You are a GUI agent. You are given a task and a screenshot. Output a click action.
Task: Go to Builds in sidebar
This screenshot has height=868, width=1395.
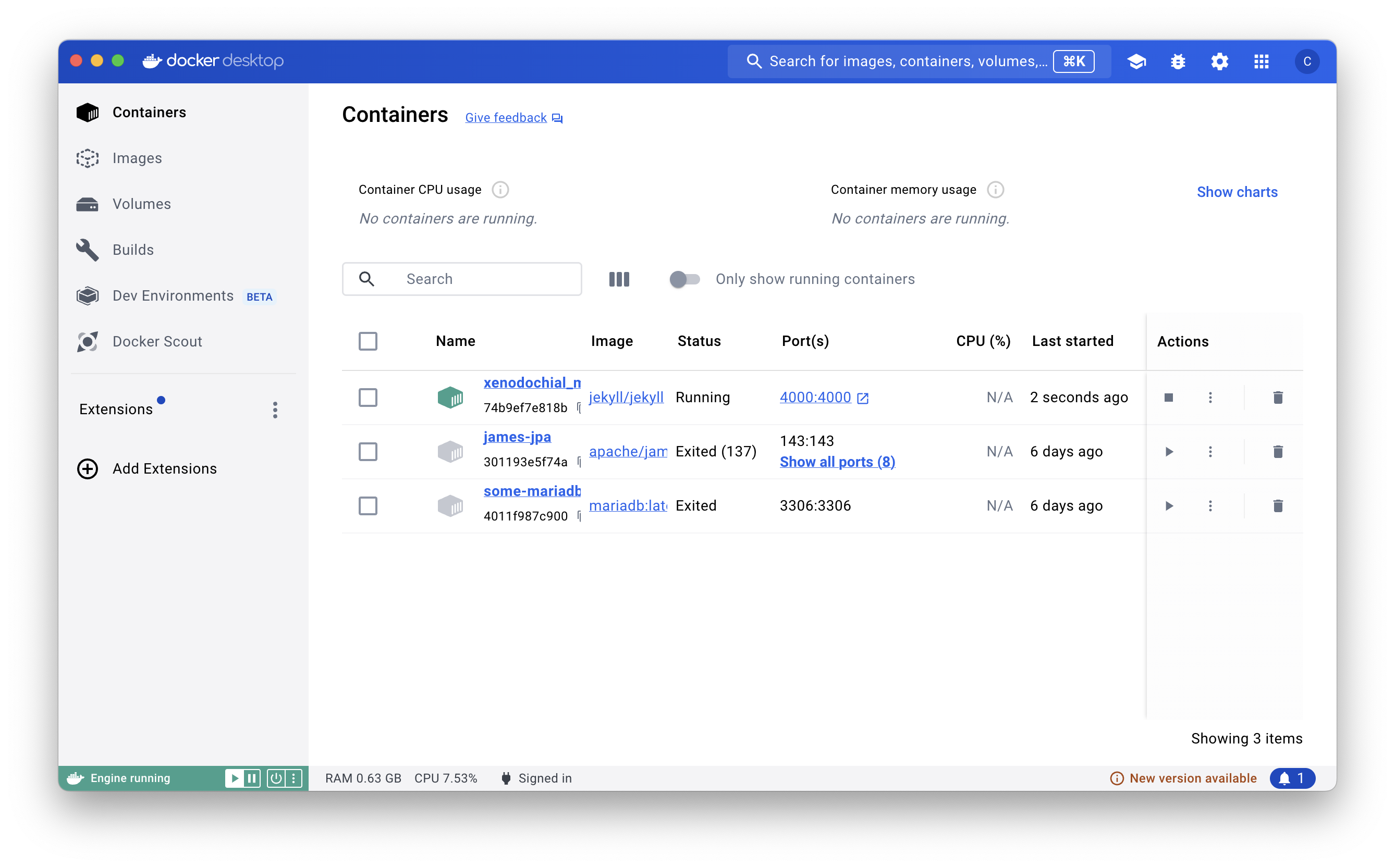tap(182, 250)
